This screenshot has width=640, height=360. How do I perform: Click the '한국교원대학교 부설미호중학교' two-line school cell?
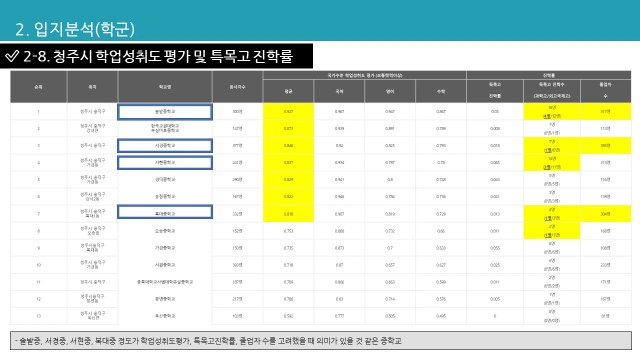tap(165, 129)
